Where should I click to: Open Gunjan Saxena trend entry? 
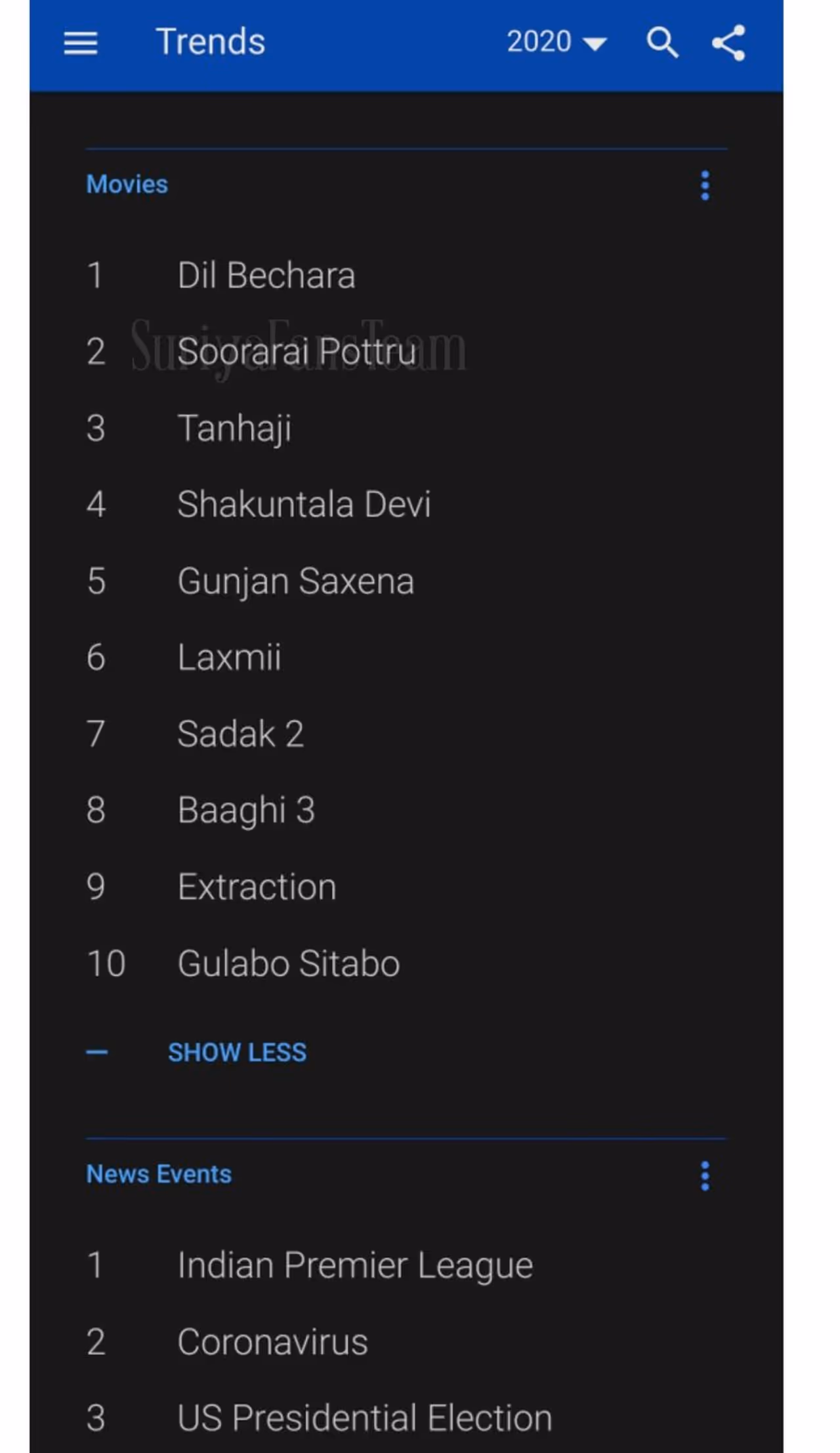pyautogui.click(x=295, y=581)
